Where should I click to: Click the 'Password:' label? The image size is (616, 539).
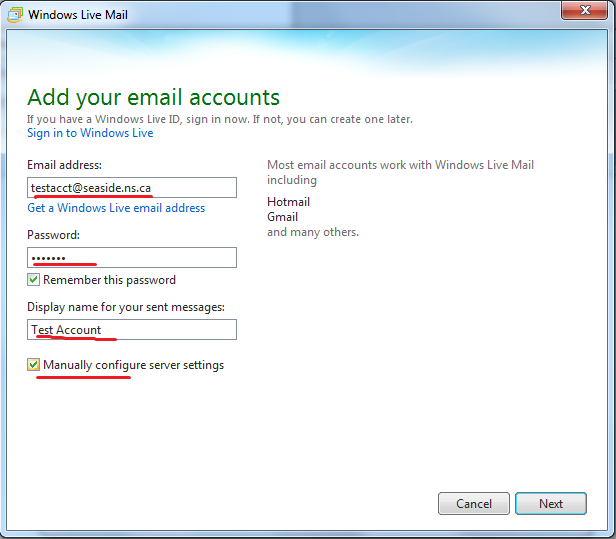tap(53, 235)
